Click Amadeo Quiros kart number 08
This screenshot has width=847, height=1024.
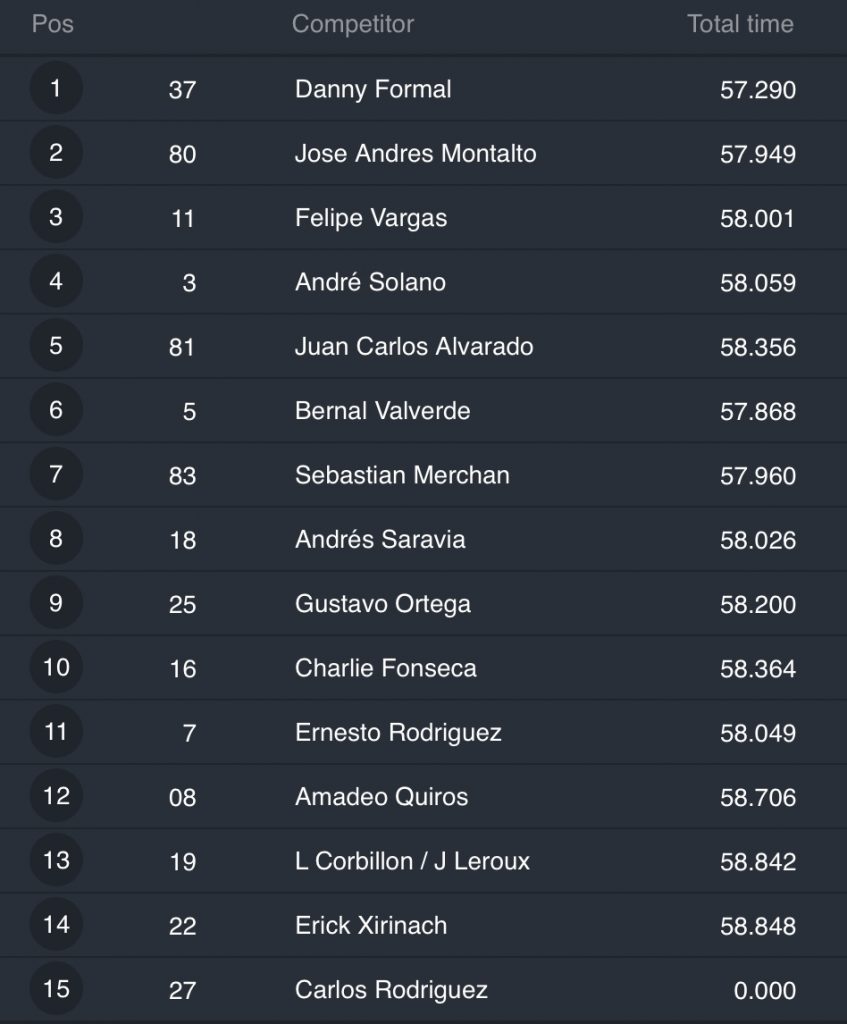point(182,797)
